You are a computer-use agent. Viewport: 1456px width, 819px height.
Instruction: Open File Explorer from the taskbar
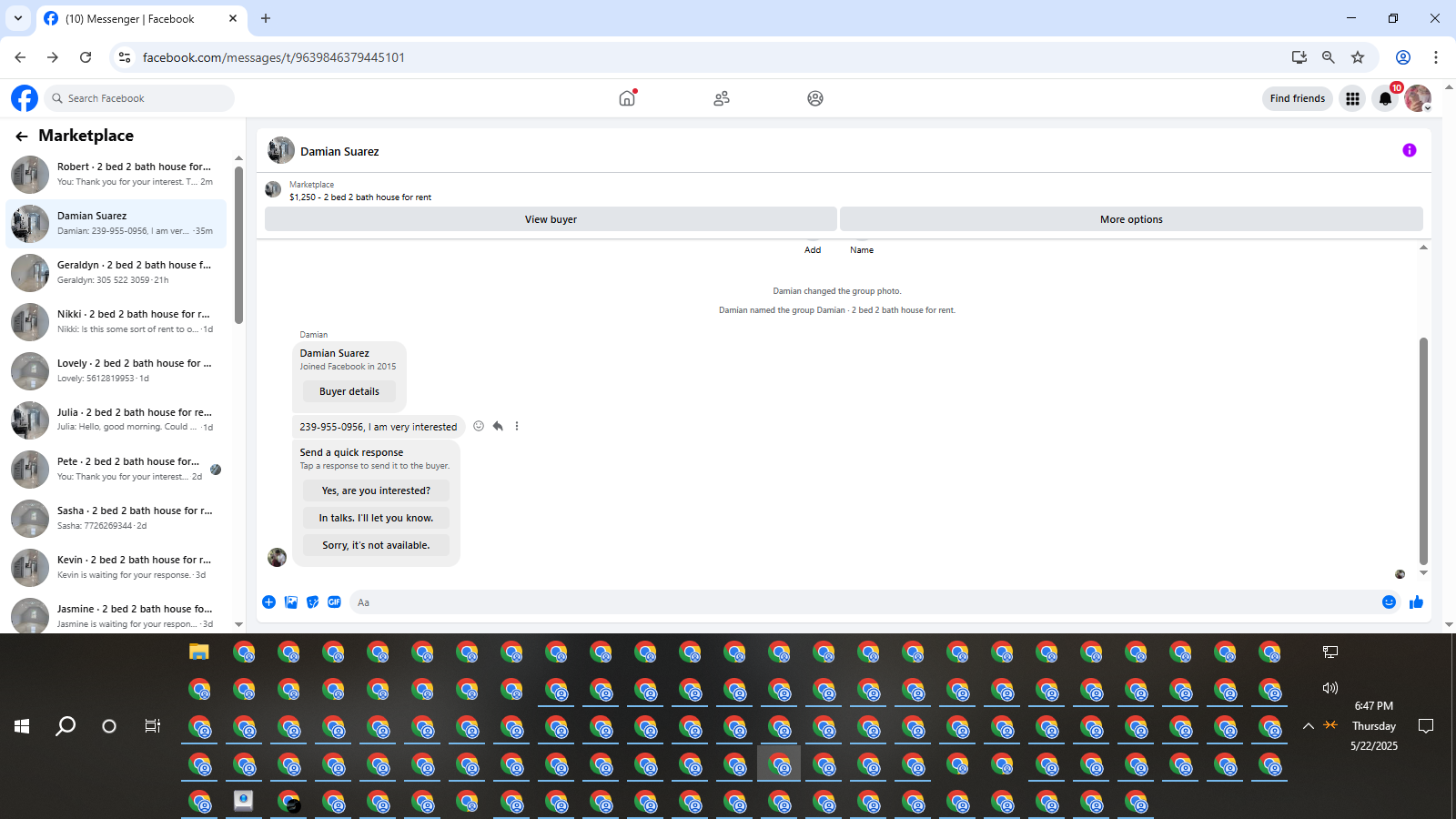click(199, 652)
